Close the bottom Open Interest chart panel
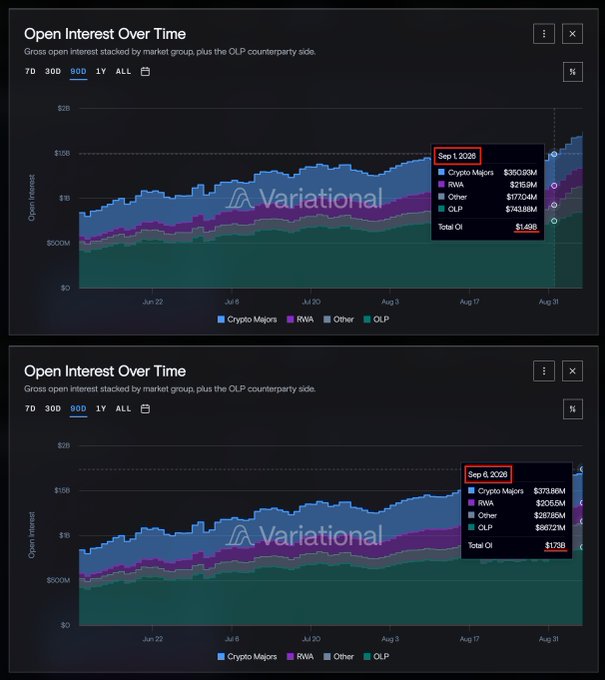The height and width of the screenshot is (680, 605). [572, 371]
